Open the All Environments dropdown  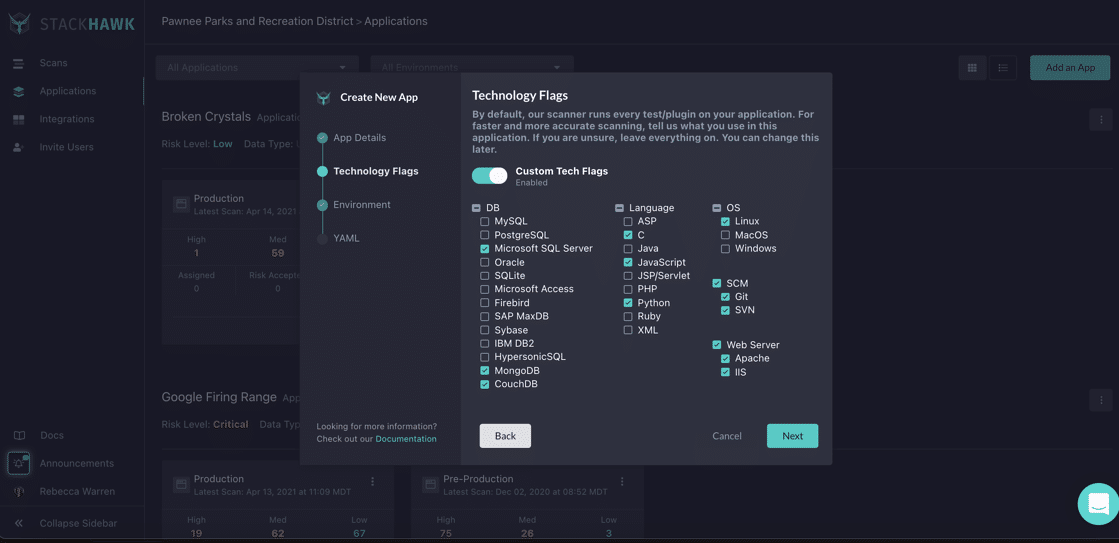472,68
